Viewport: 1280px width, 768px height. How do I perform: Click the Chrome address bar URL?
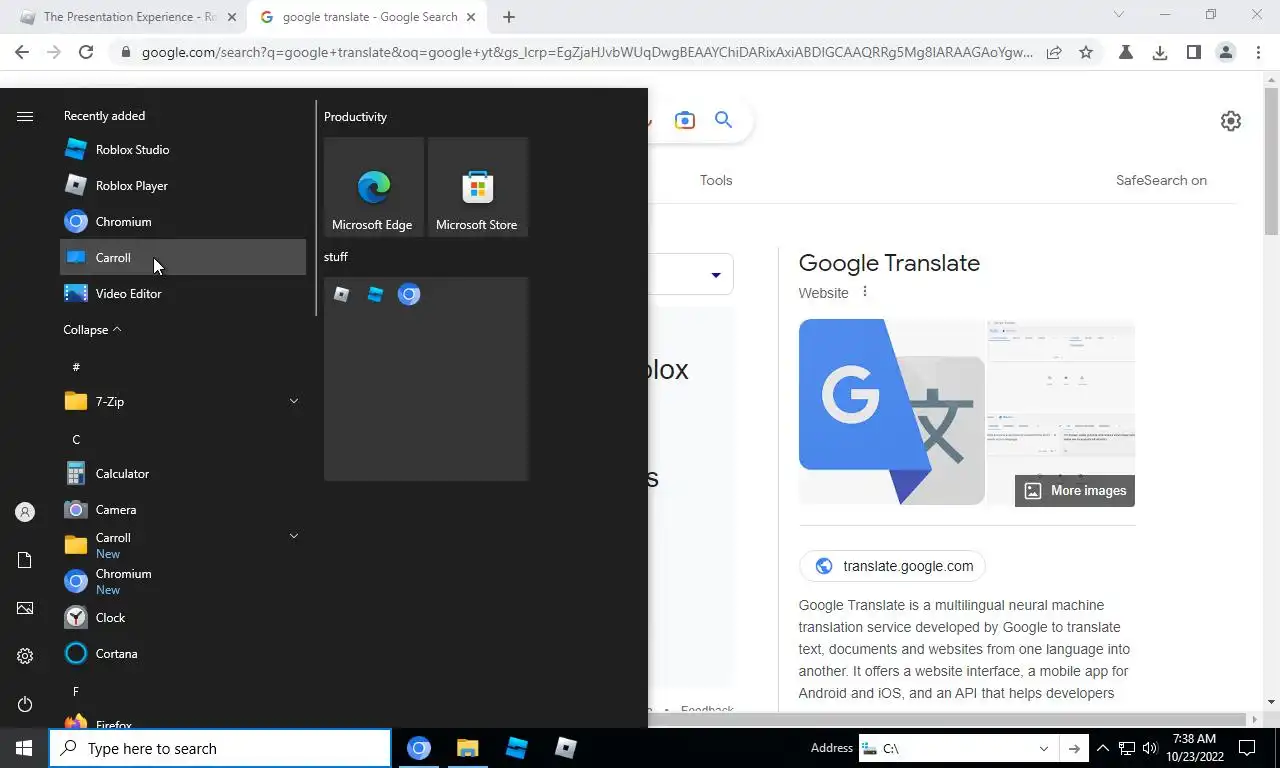tap(587, 53)
